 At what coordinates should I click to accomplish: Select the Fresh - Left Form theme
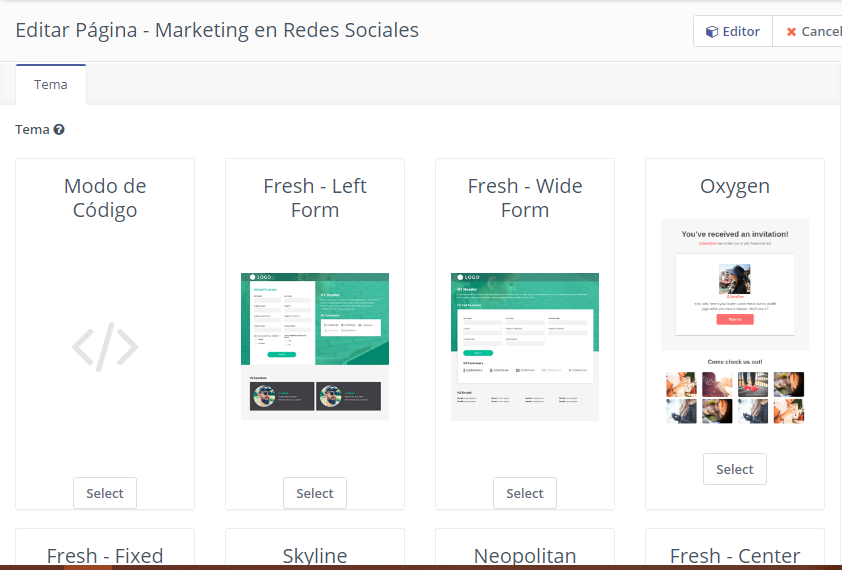click(315, 493)
